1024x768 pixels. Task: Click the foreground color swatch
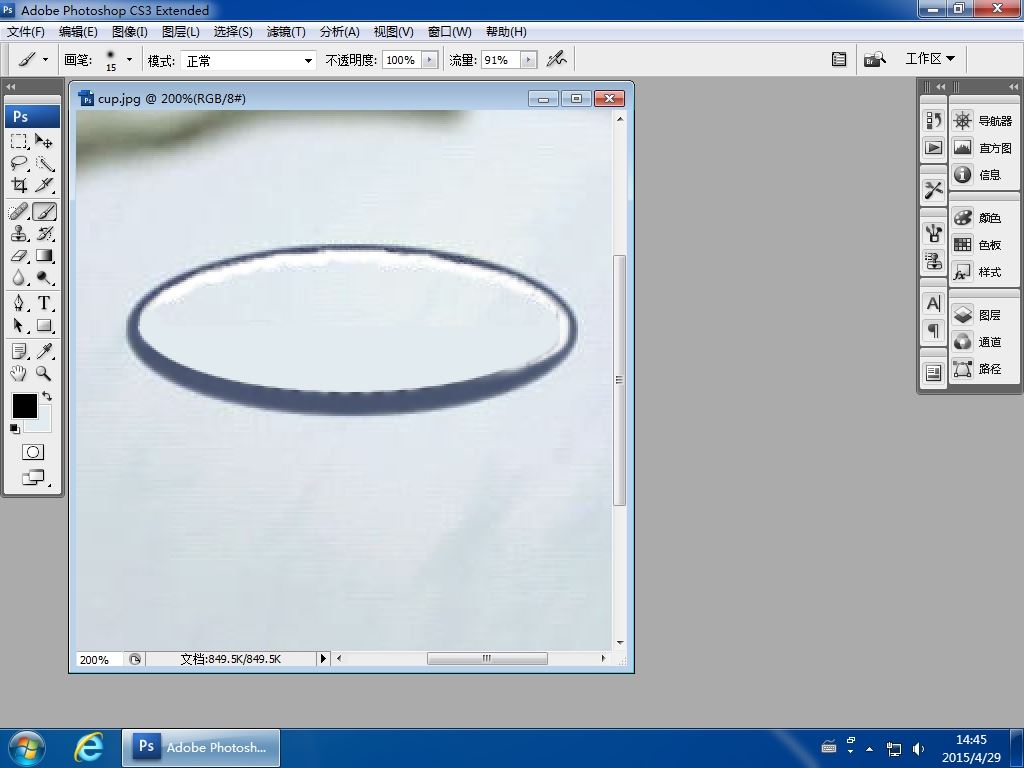(x=25, y=406)
